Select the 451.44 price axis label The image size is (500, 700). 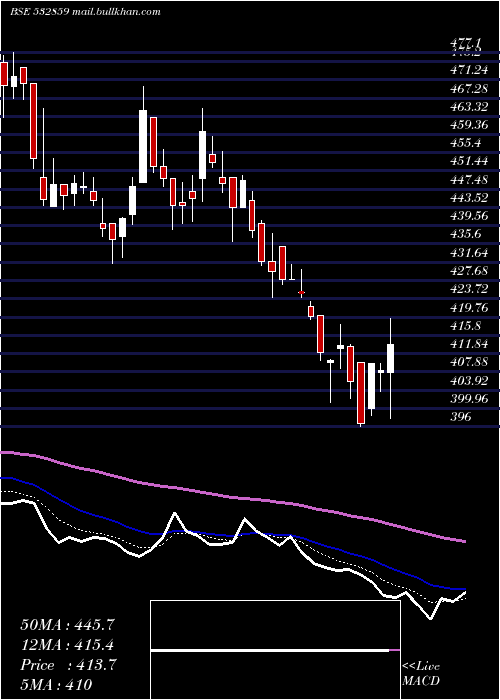469,161
